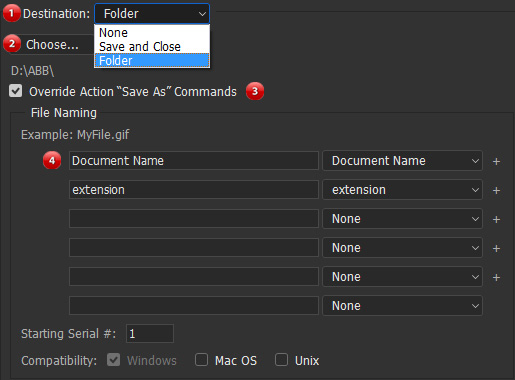
Task: Click the empty fourth-row file naming field
Action: coord(194,248)
